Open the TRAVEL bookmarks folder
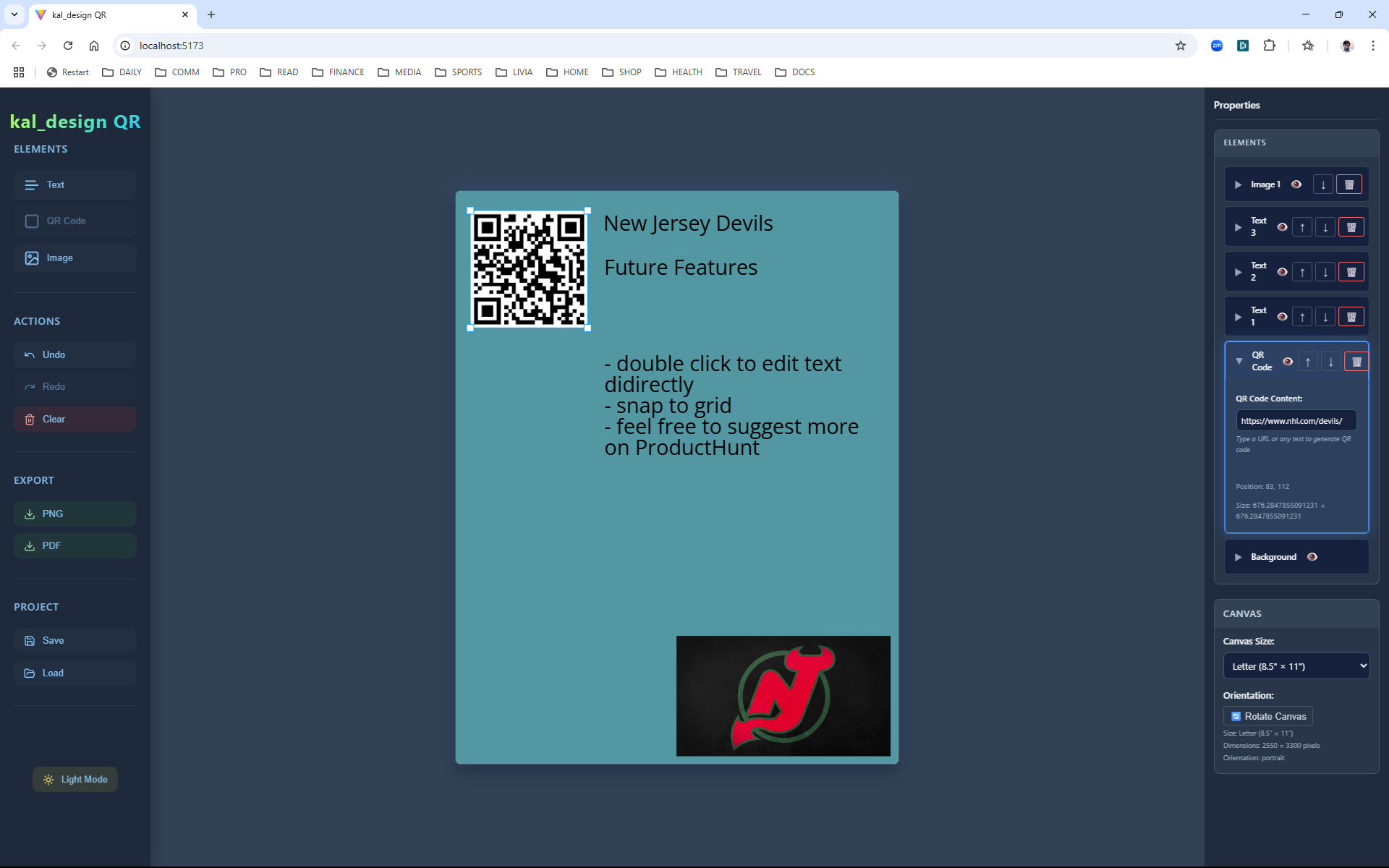The height and width of the screenshot is (868, 1389). pos(738,72)
